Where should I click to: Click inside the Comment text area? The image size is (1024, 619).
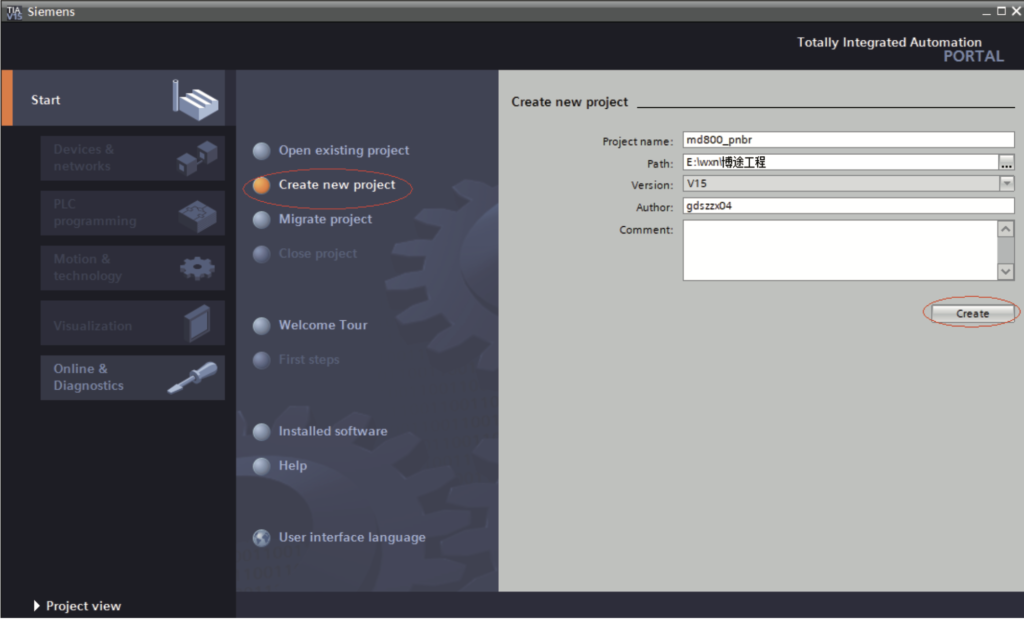[x=840, y=250]
